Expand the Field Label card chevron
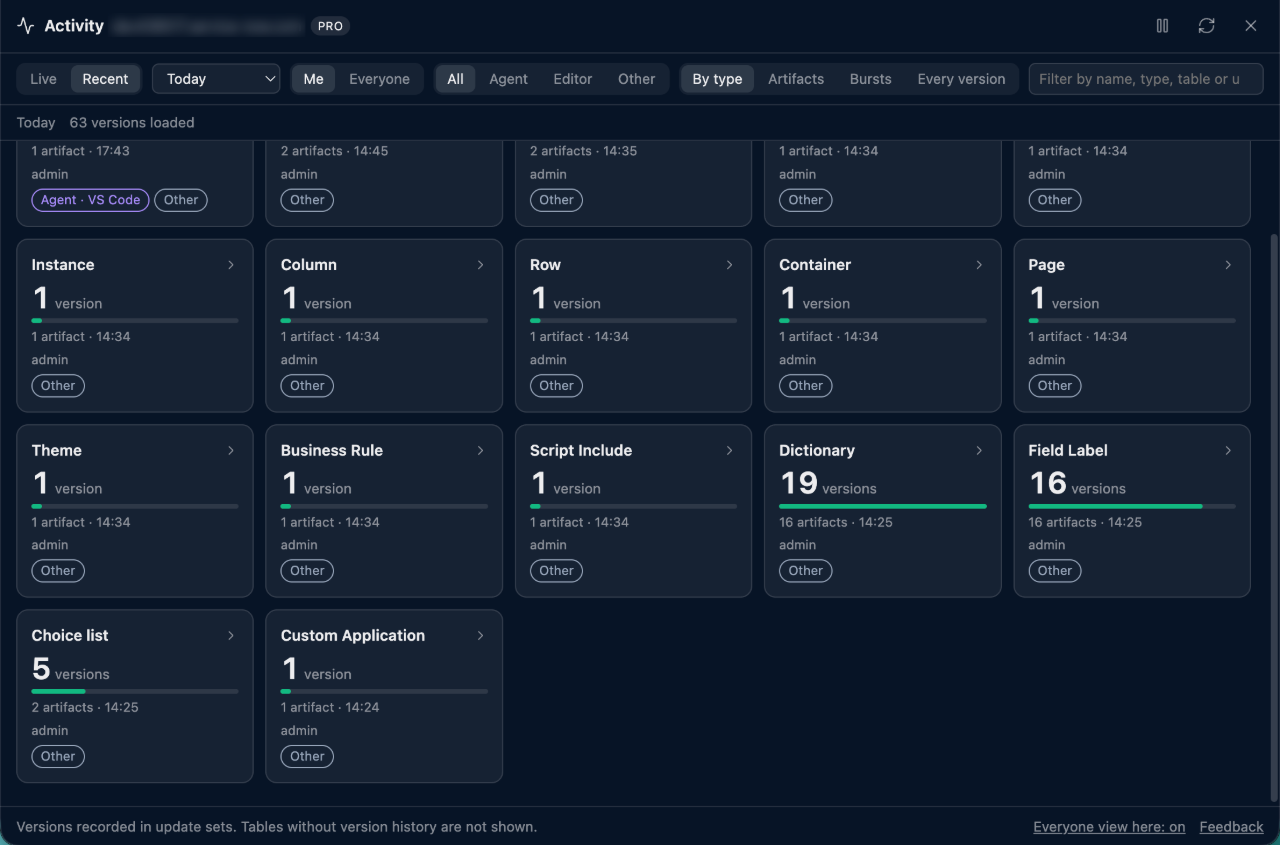 coord(1228,450)
